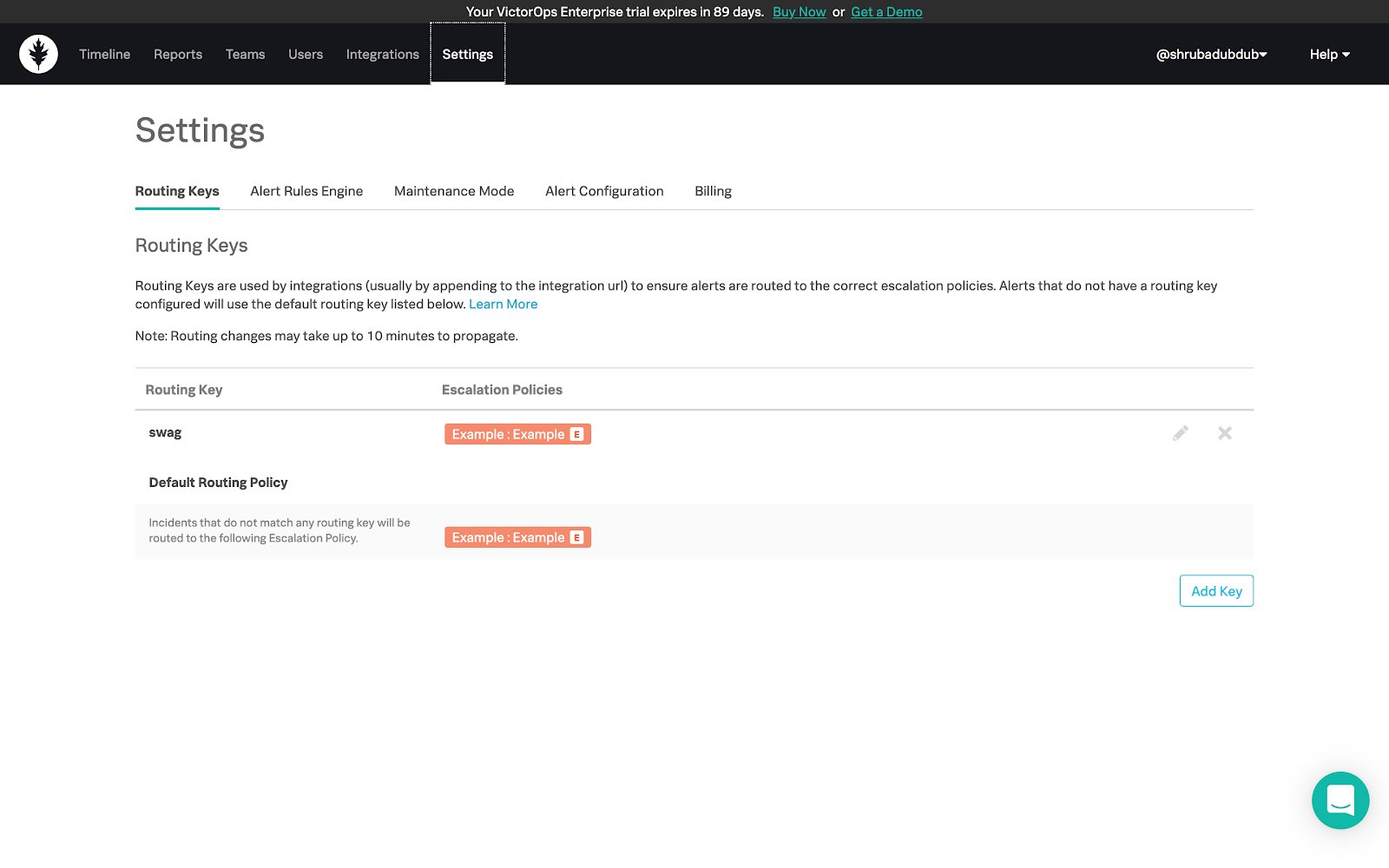Expand the Help dropdown
This screenshot has height=868, width=1389.
pos(1330,54)
